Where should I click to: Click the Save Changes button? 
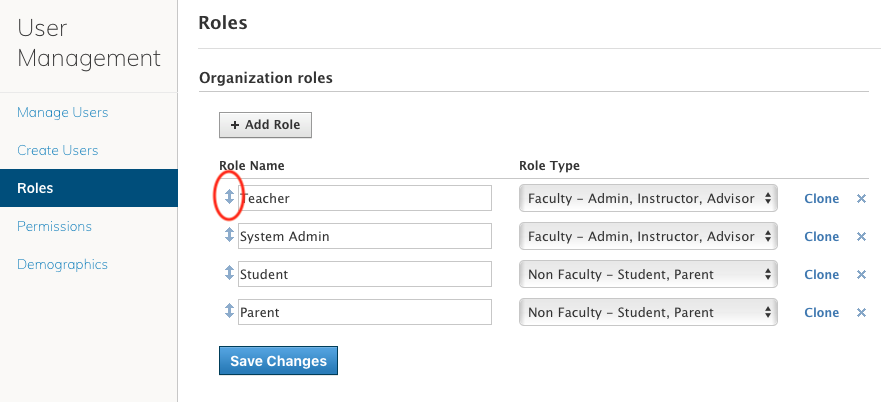278,360
